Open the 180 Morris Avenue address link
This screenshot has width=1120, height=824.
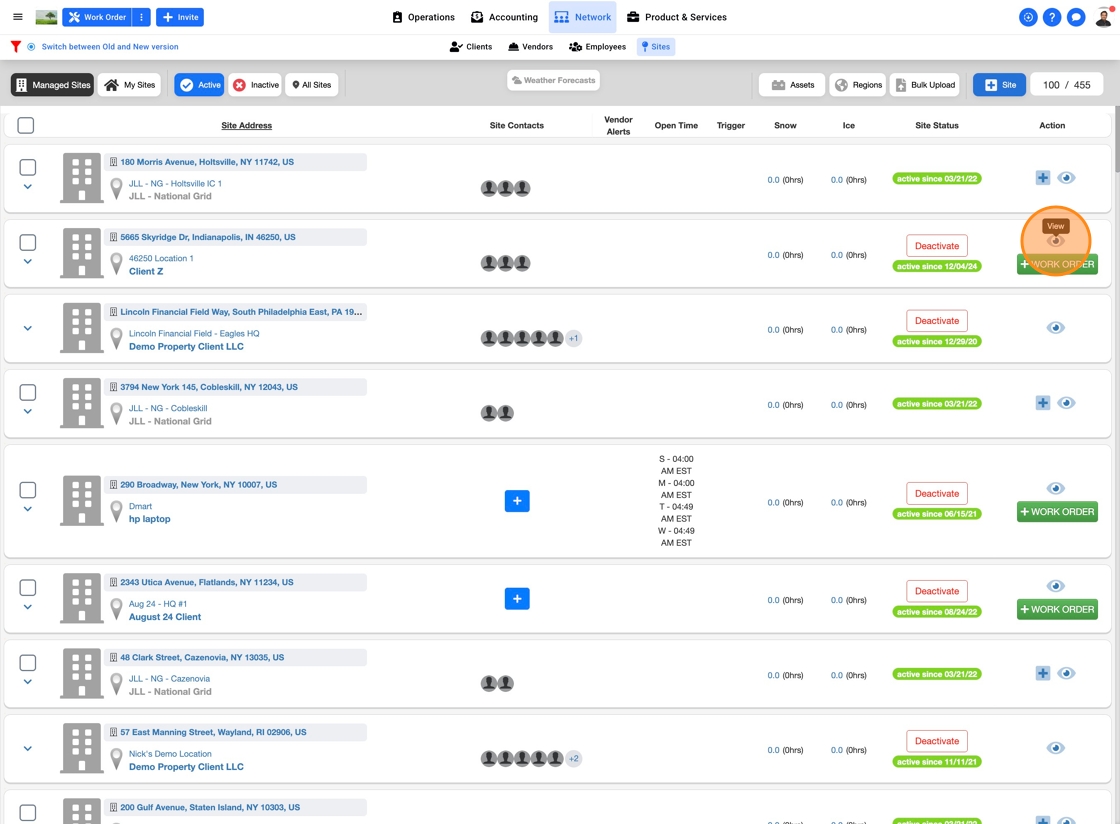pos(206,162)
